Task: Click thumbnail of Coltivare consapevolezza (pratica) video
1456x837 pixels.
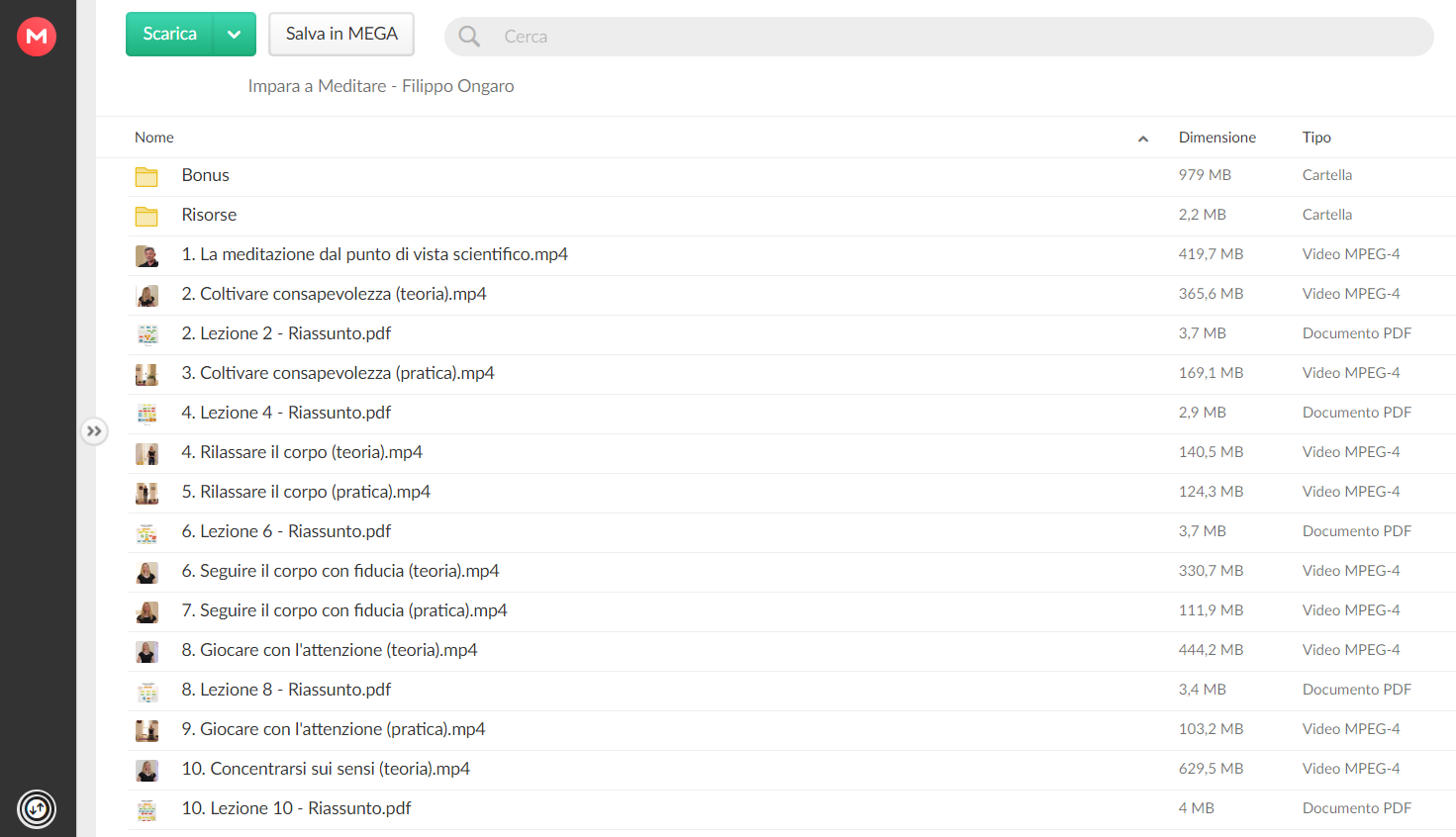Action: pos(146,375)
